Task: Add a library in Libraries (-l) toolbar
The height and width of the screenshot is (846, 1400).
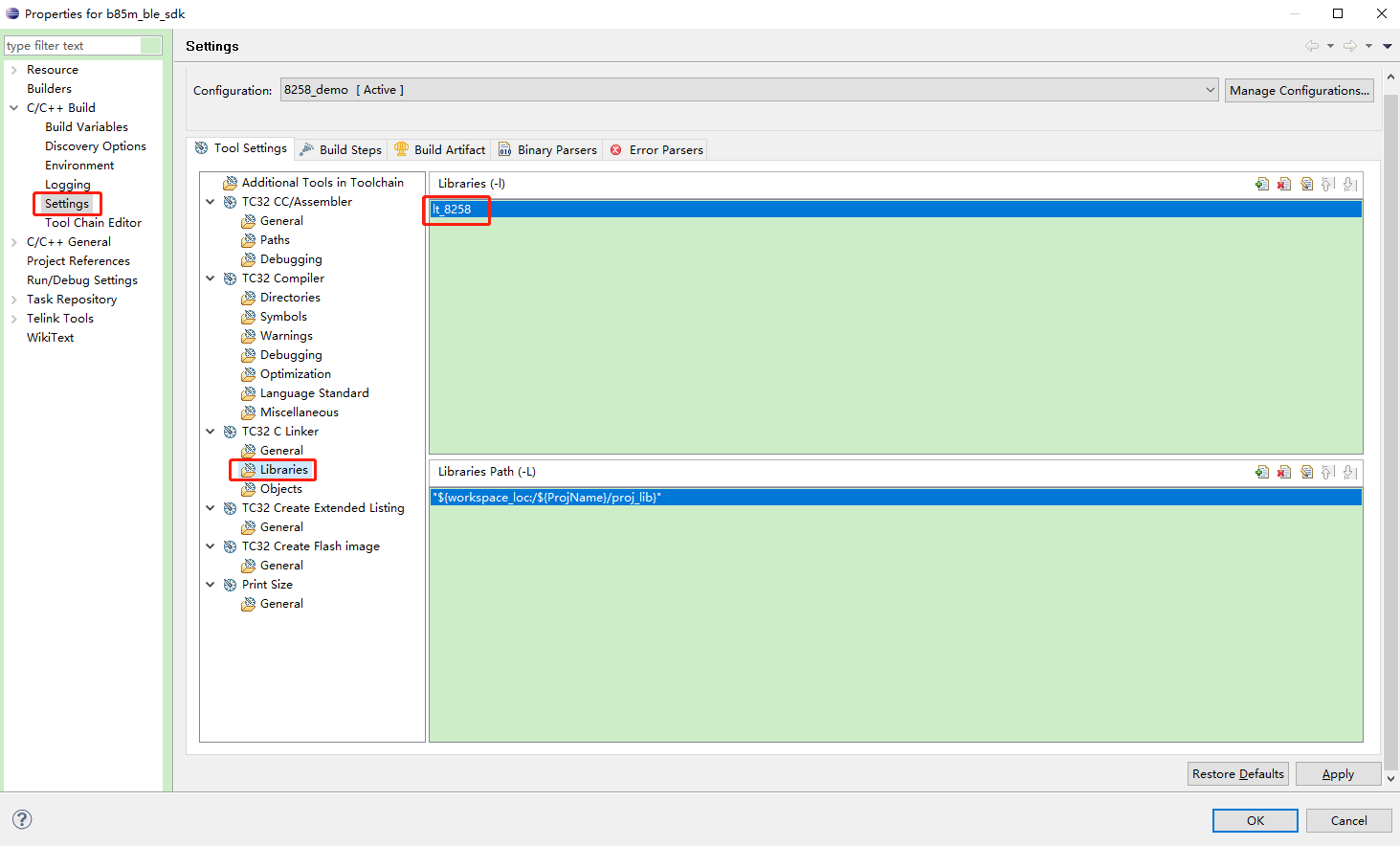Action: click(1262, 184)
